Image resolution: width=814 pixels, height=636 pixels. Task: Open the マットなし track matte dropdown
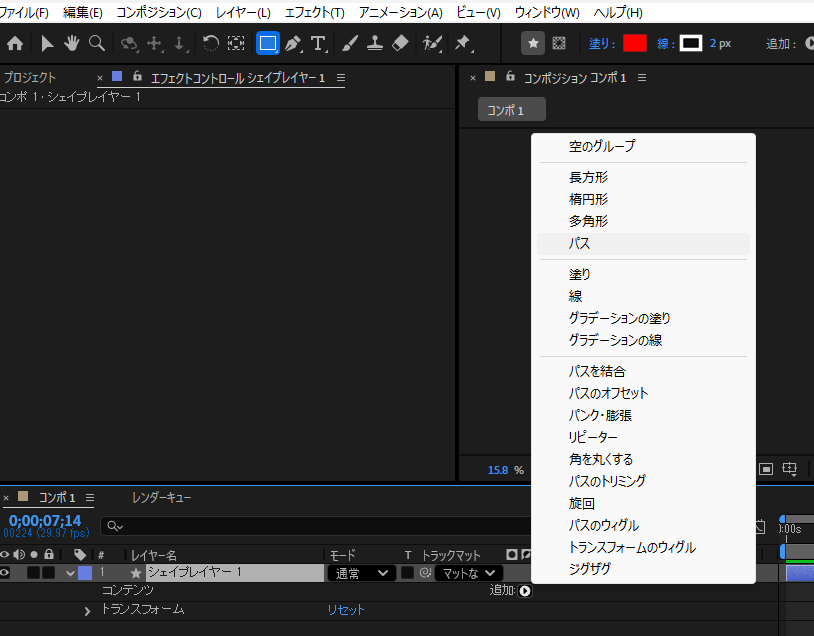(465, 573)
